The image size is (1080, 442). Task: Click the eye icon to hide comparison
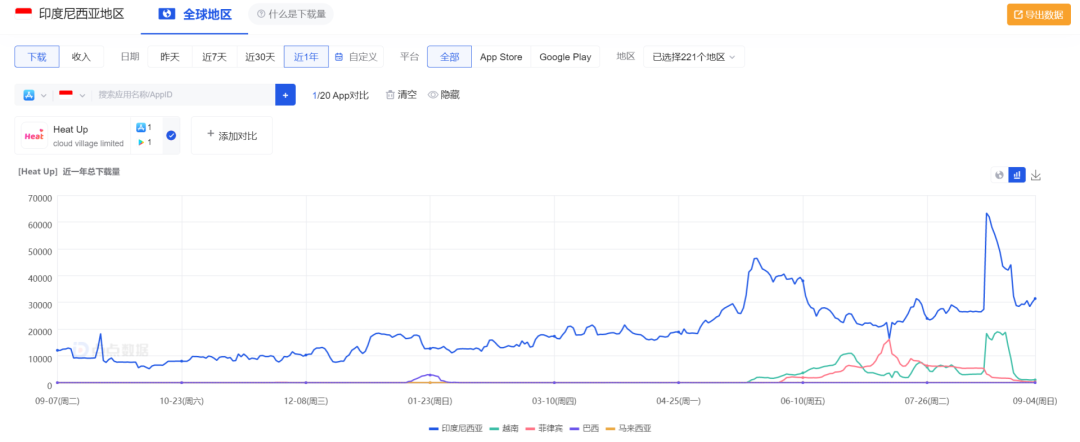[433, 95]
